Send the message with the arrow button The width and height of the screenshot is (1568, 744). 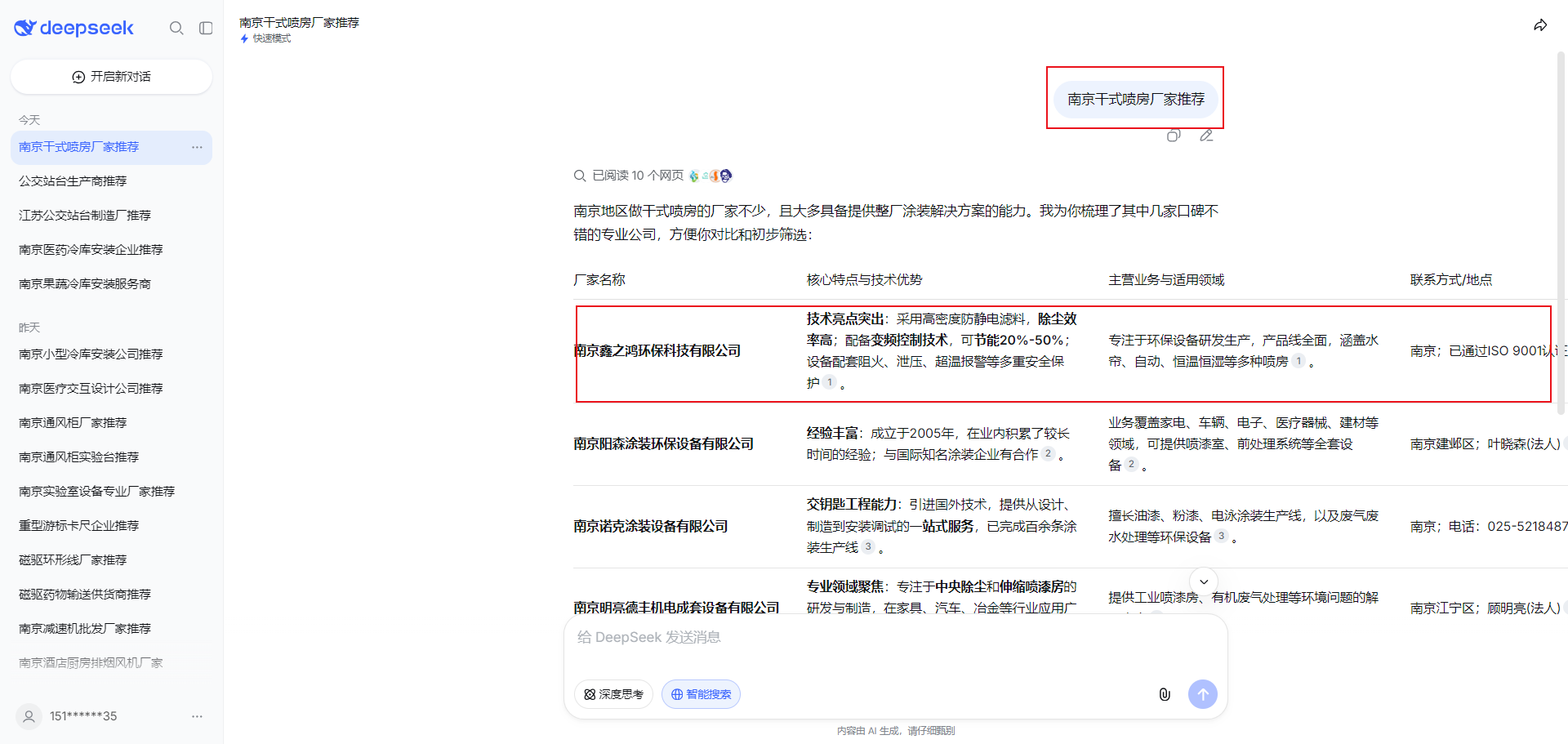point(1202,694)
